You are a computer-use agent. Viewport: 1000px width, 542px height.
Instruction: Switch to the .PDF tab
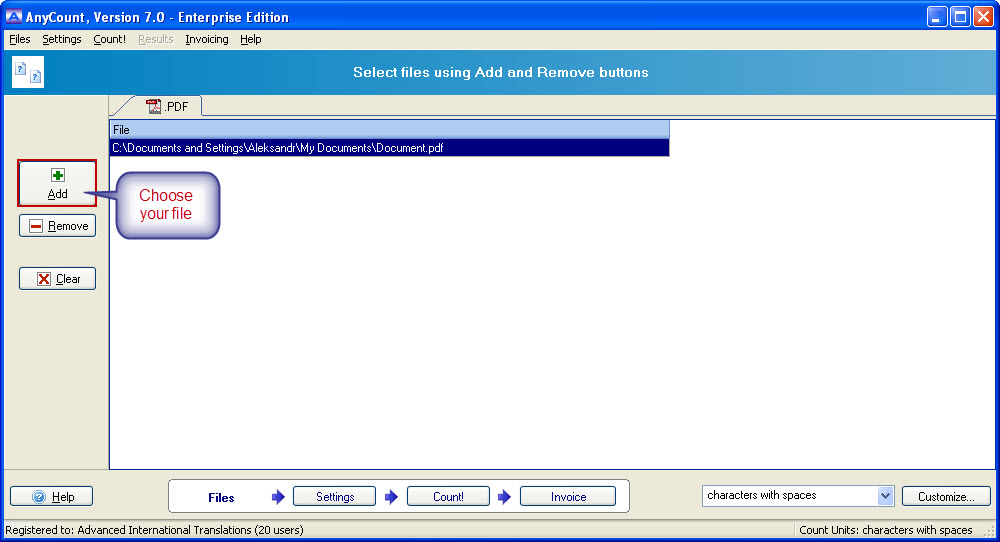coord(167,106)
